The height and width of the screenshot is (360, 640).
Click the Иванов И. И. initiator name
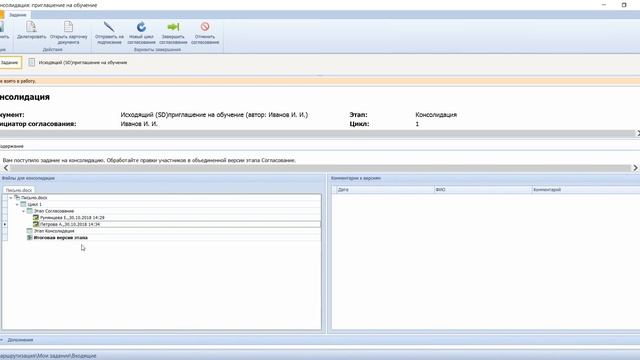(x=139, y=124)
